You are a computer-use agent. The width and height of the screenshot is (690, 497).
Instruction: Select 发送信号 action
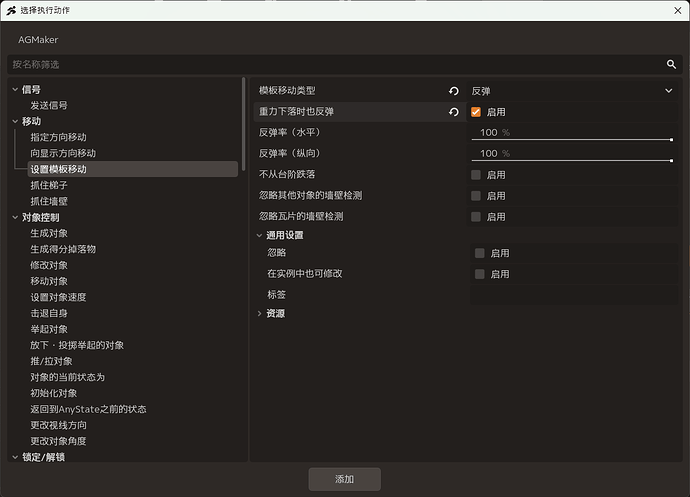coord(49,105)
